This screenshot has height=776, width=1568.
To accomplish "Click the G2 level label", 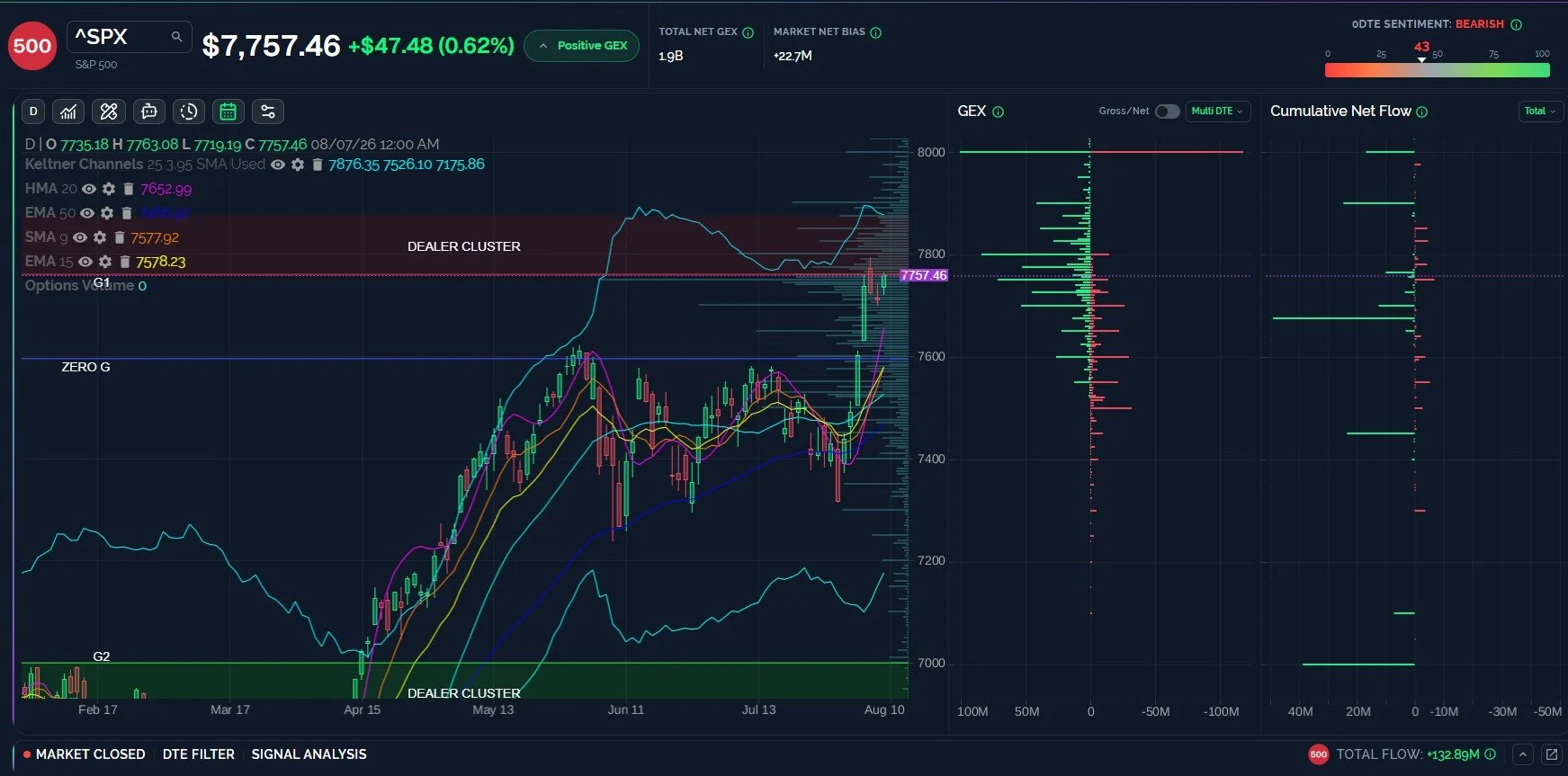I will click(102, 656).
